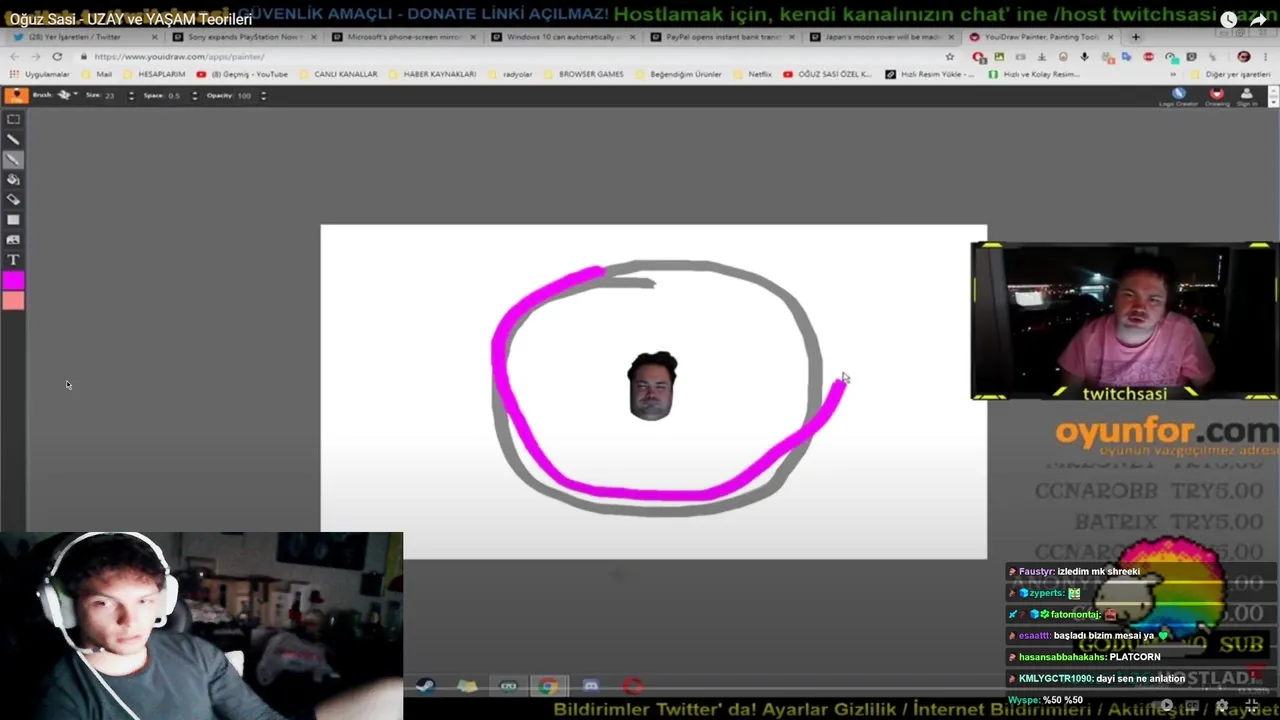The width and height of the screenshot is (1280, 720).
Task: Open the HESAPLARIM bookmark folder
Action: (154, 74)
